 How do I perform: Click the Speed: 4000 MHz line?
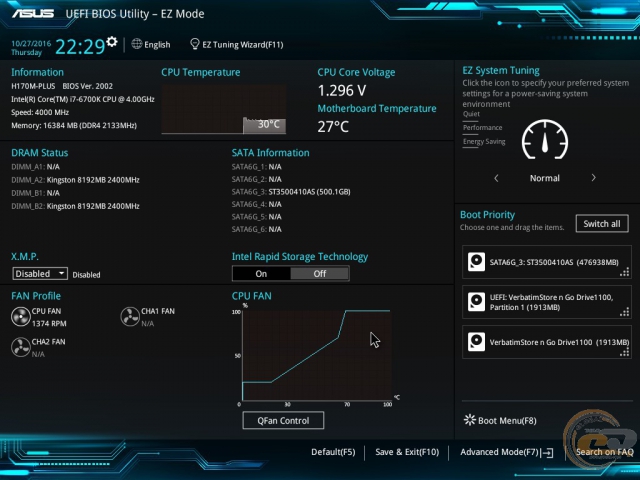click(x=40, y=112)
